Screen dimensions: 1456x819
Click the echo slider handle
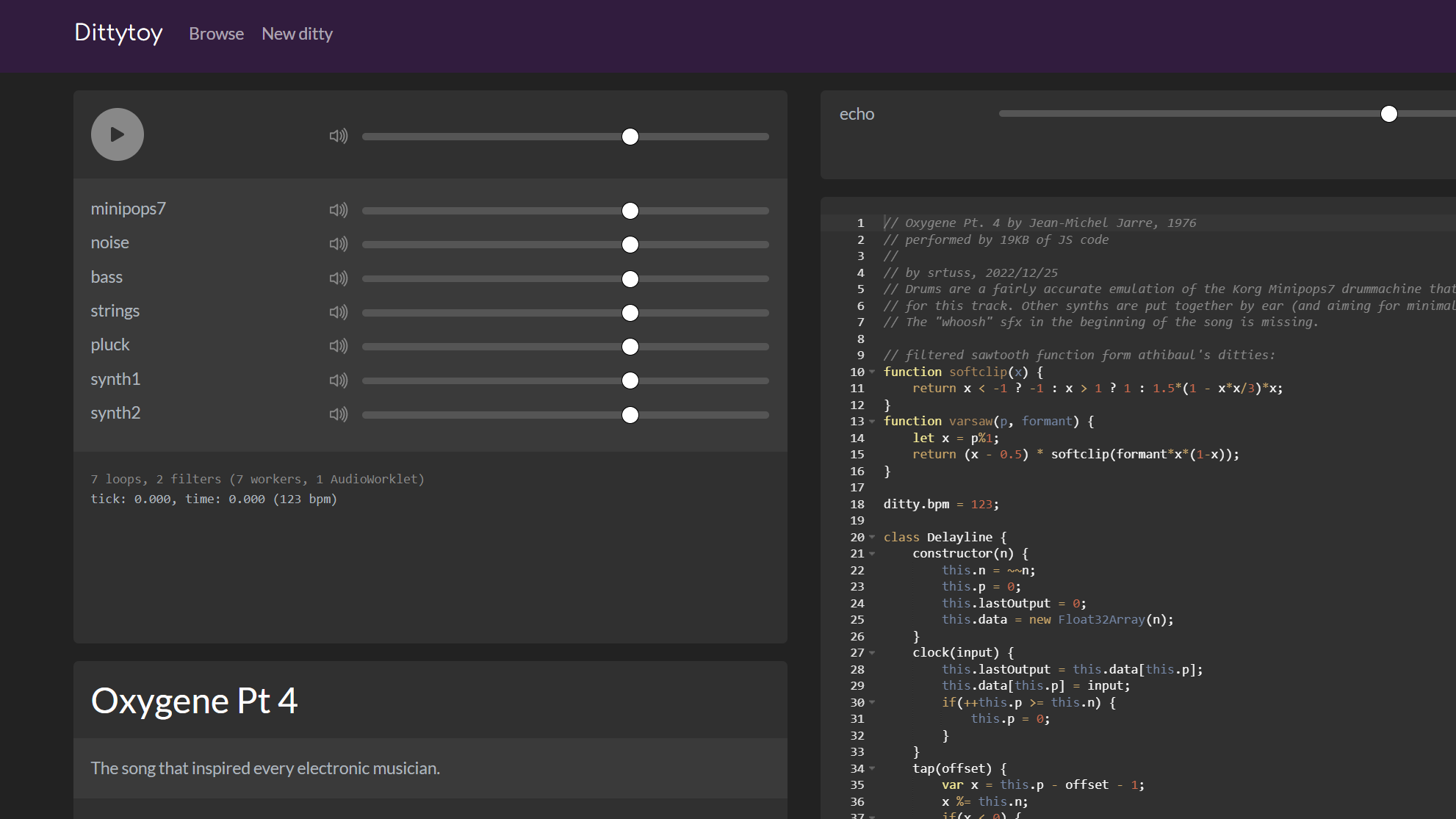click(x=1388, y=114)
